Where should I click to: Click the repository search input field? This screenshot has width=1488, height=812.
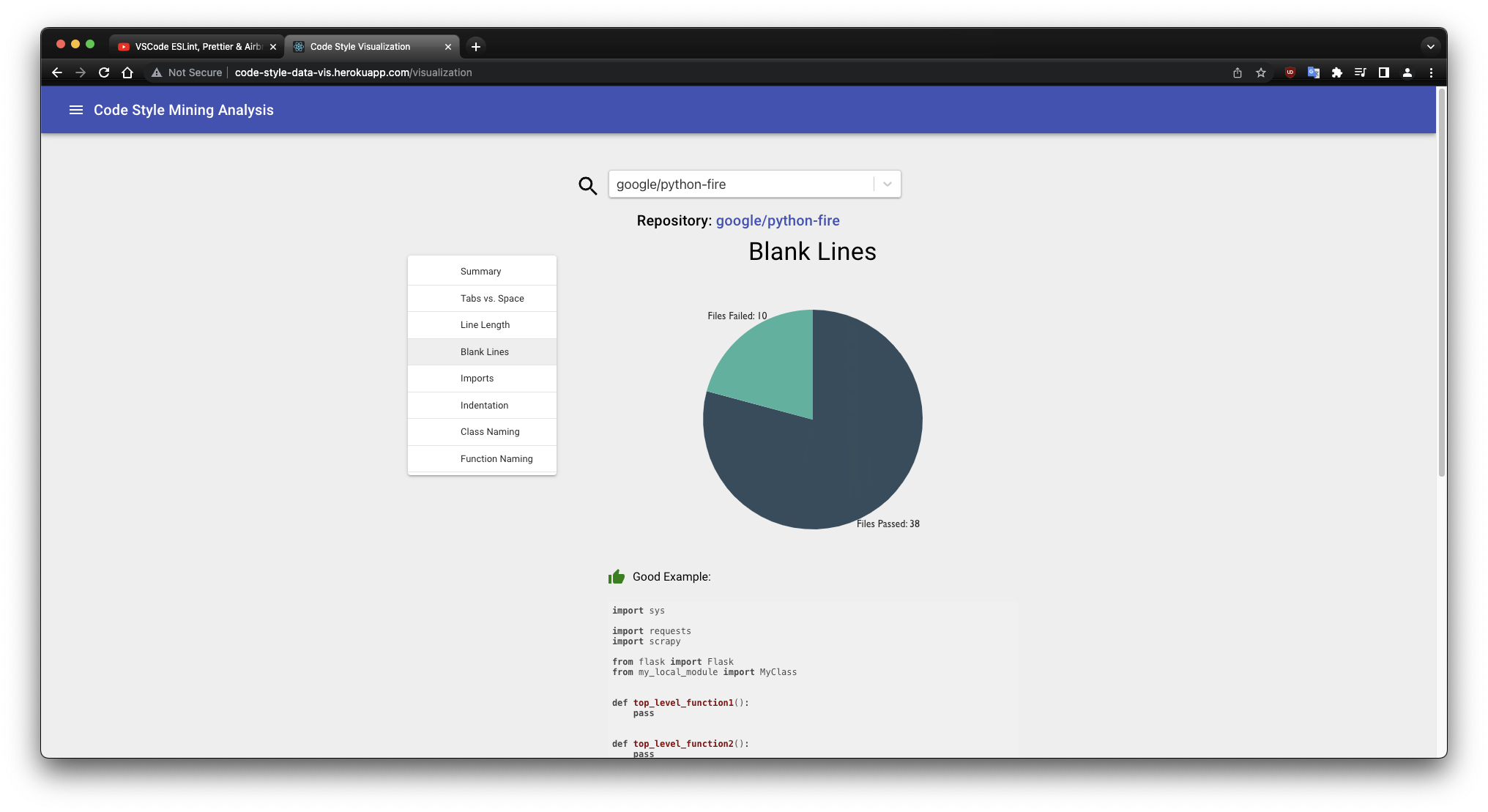point(740,184)
